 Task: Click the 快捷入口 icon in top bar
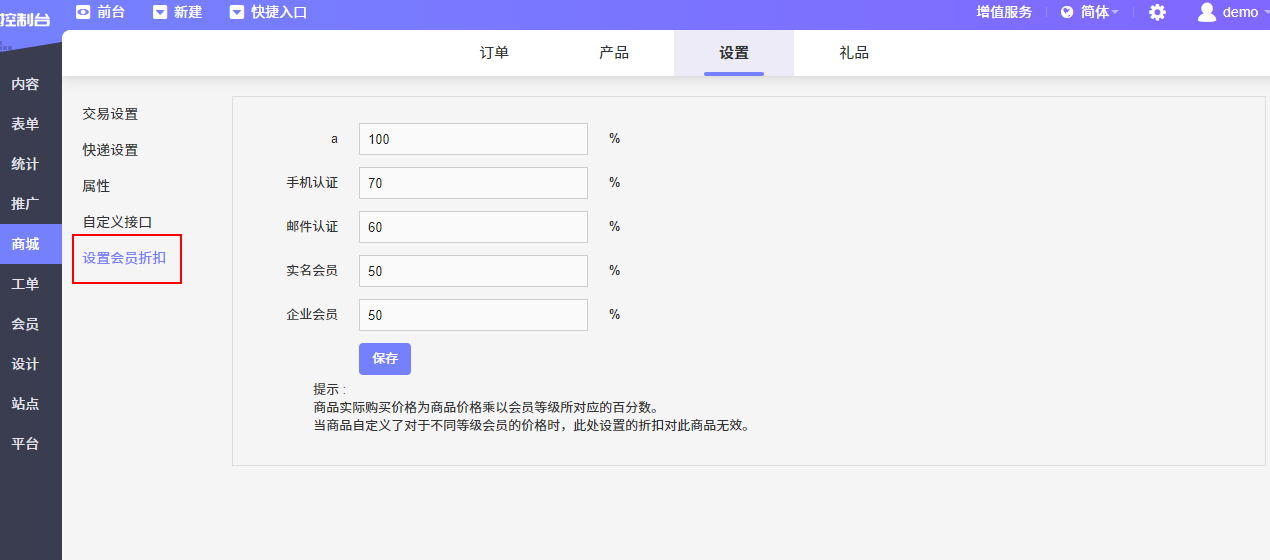click(x=237, y=12)
